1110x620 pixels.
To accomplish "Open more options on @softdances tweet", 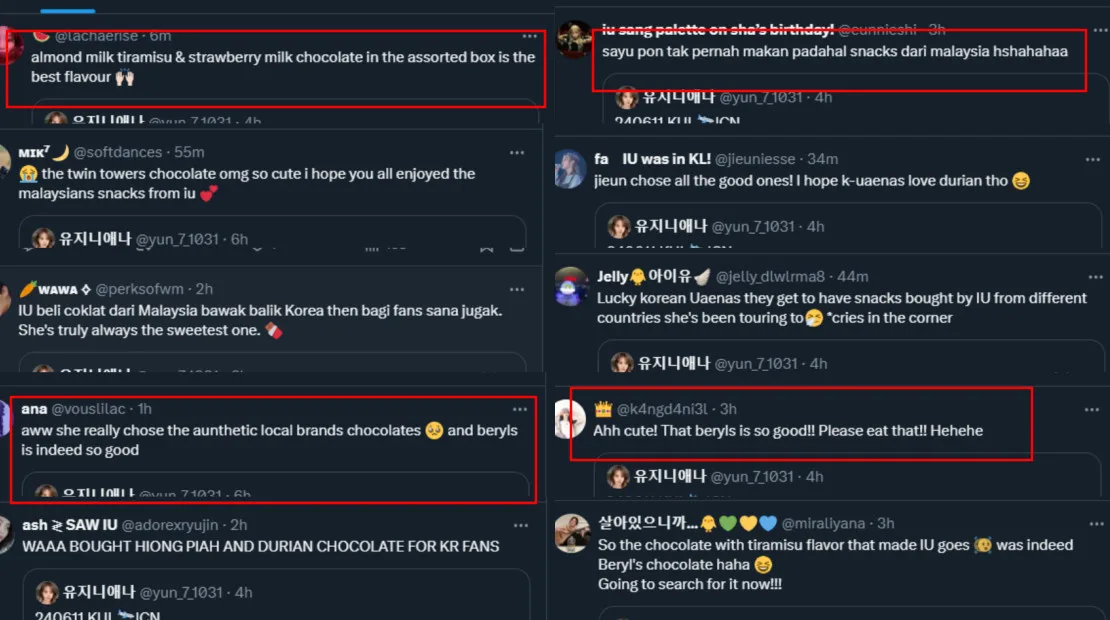I will pos(517,152).
